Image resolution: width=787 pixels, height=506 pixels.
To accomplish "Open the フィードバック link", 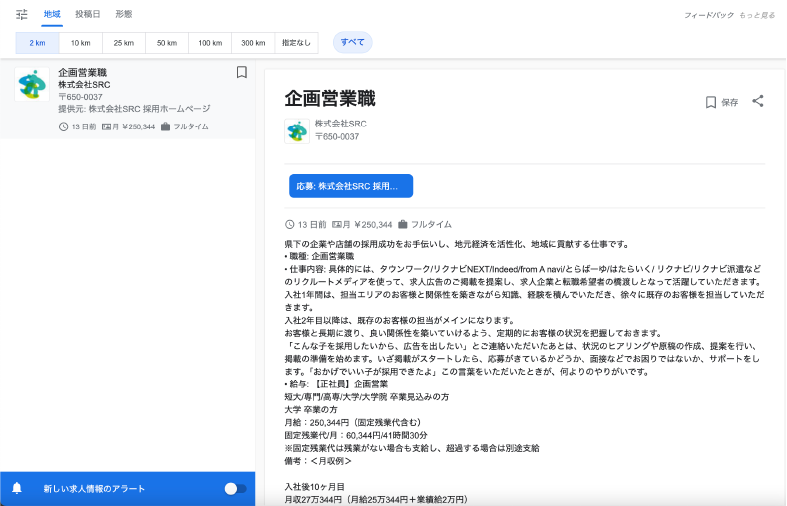I will [709, 16].
